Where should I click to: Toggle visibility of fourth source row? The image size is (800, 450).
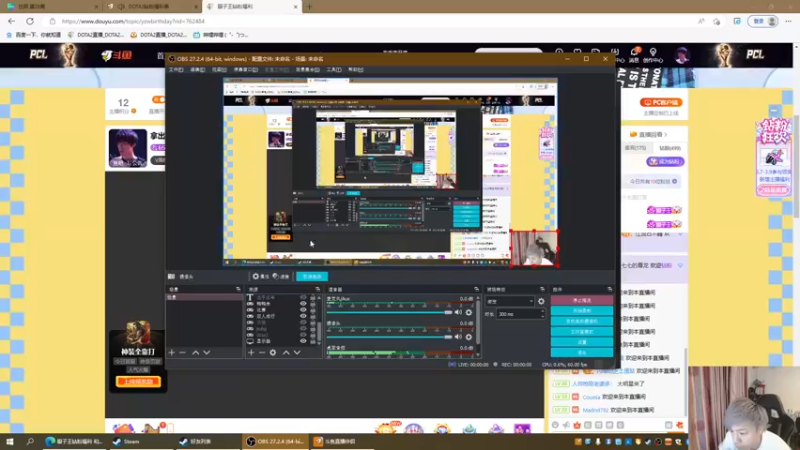tap(303, 316)
